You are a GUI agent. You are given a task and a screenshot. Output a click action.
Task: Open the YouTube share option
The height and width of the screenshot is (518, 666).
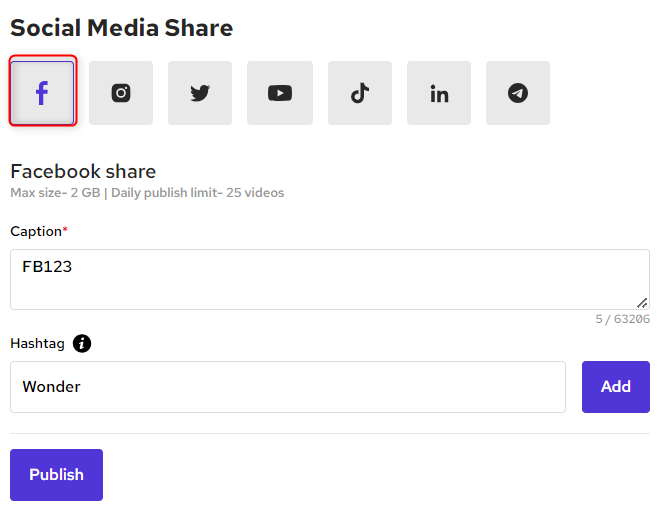[280, 93]
